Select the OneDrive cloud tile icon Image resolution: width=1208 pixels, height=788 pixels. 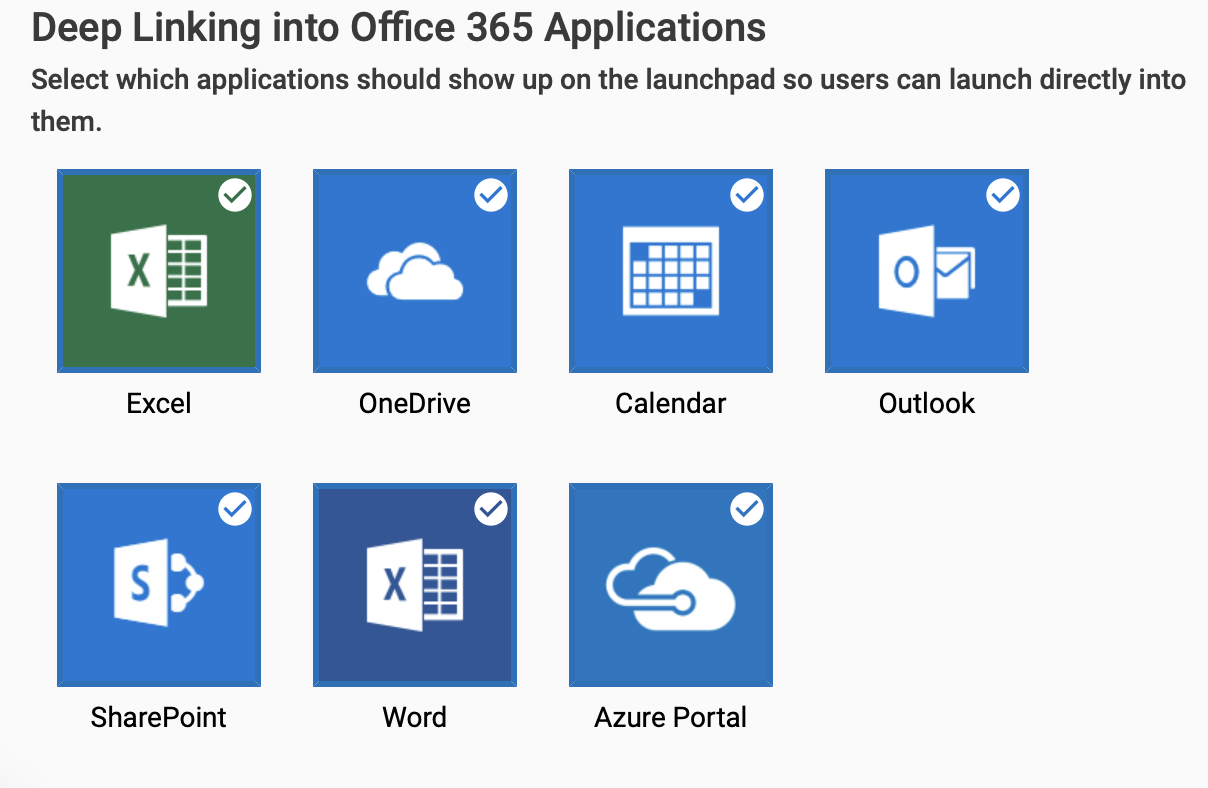[x=415, y=271]
